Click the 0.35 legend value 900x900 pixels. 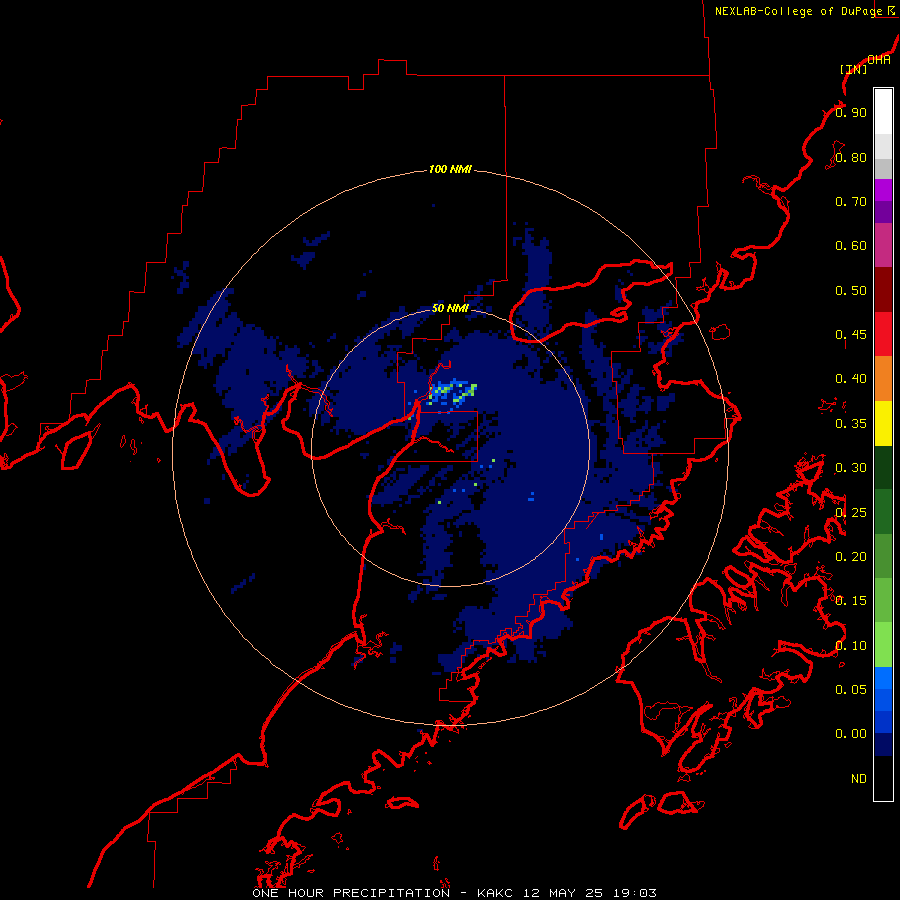point(851,423)
